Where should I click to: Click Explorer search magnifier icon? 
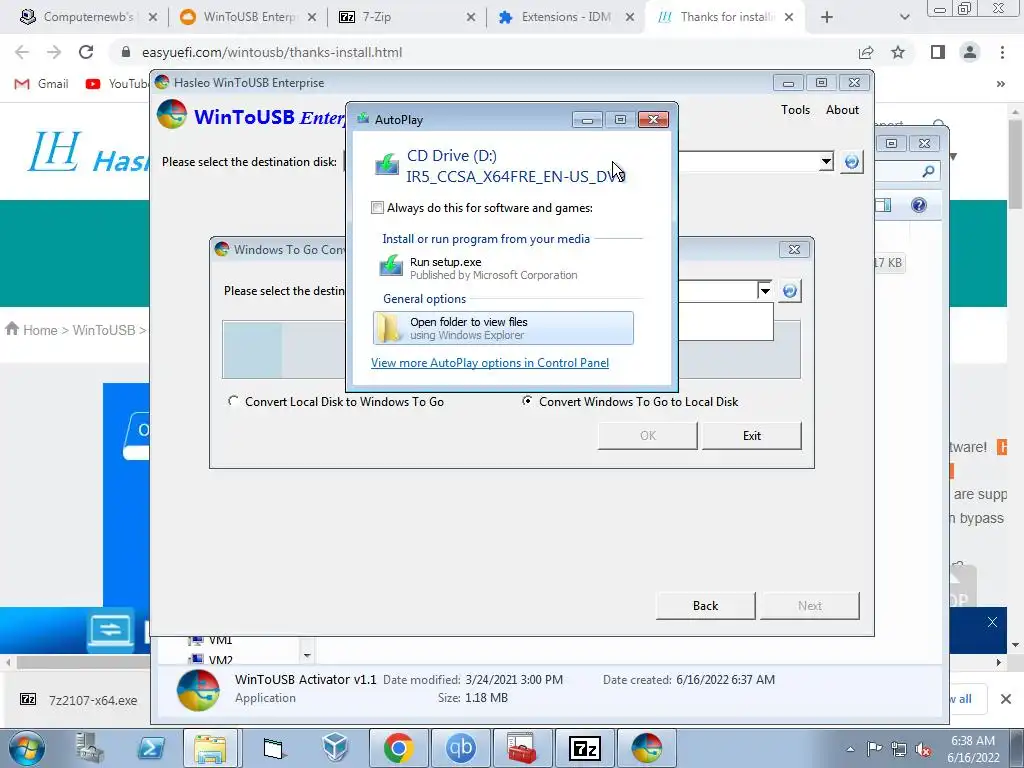[928, 172]
